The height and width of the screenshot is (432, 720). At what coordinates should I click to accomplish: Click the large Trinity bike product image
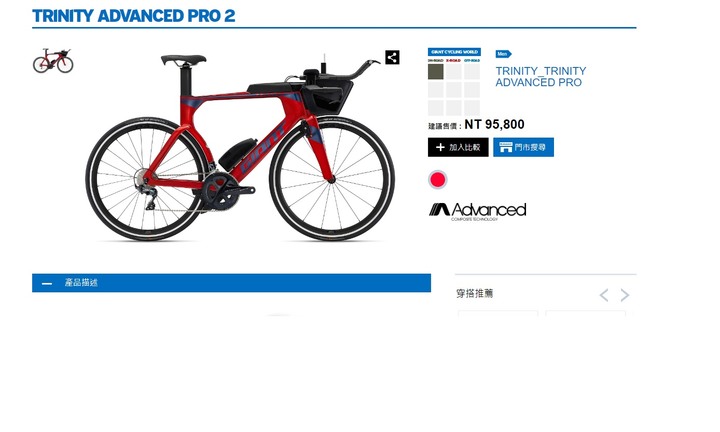click(240, 147)
